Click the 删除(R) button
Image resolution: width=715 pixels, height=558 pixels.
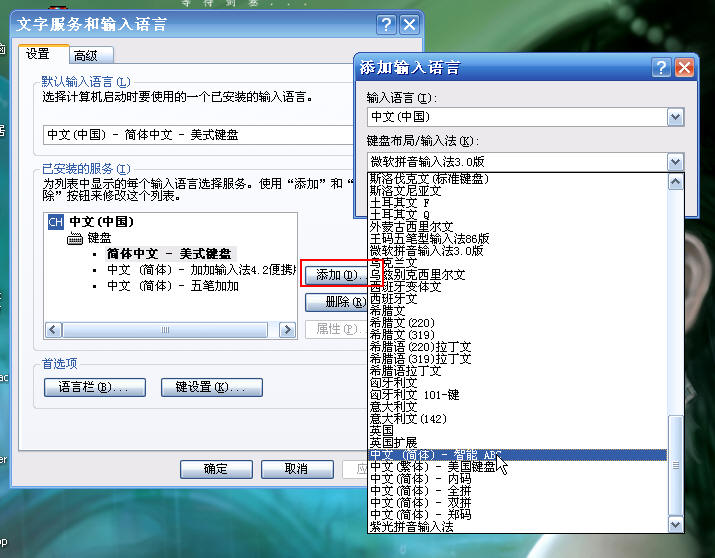coord(337,302)
